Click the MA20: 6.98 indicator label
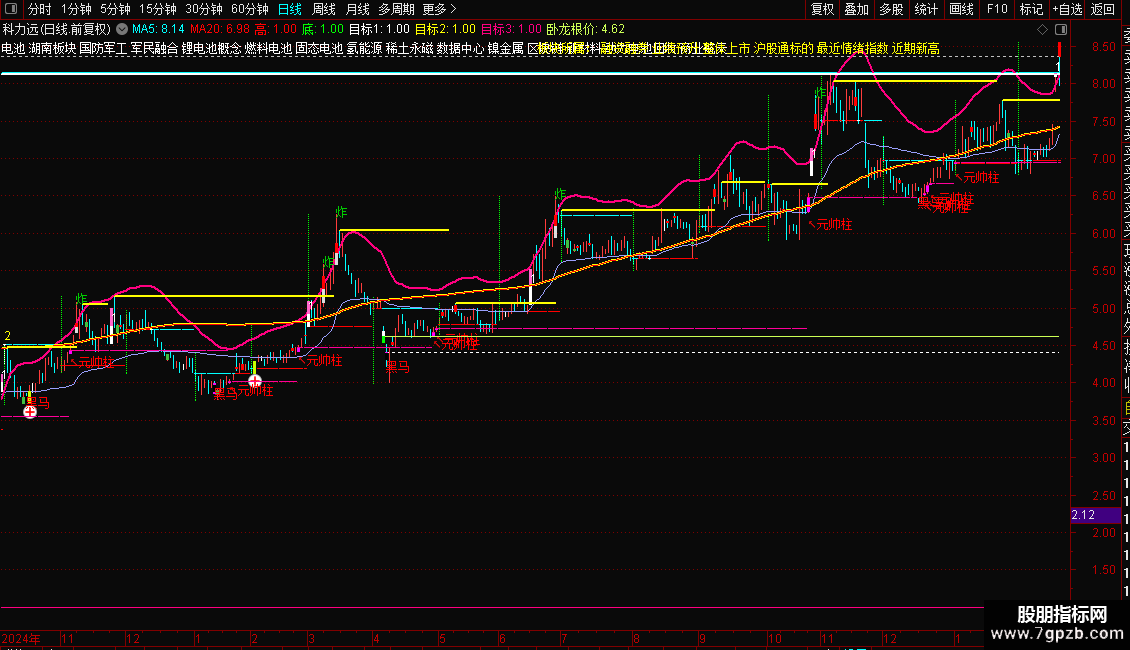This screenshot has width=1130, height=650. tap(220, 29)
